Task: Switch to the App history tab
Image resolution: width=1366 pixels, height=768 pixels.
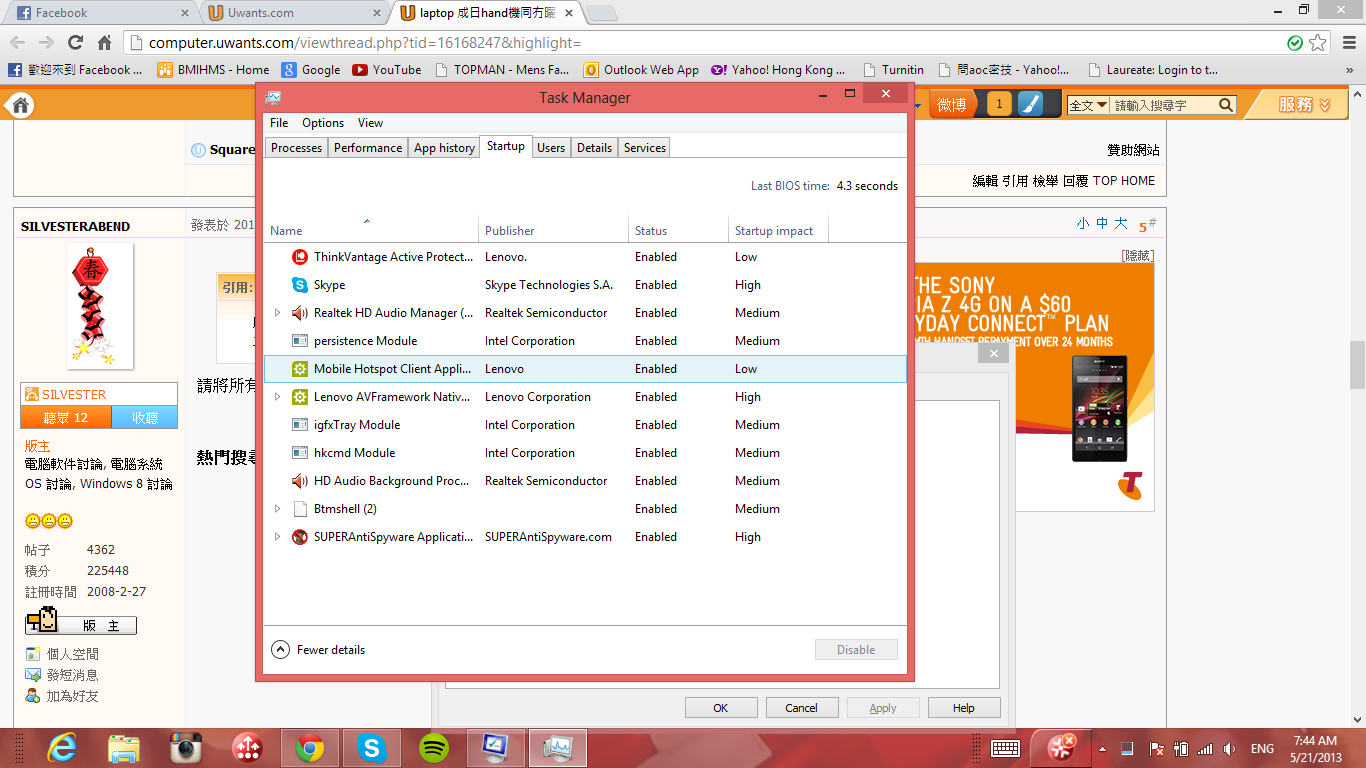Action: pos(444,148)
